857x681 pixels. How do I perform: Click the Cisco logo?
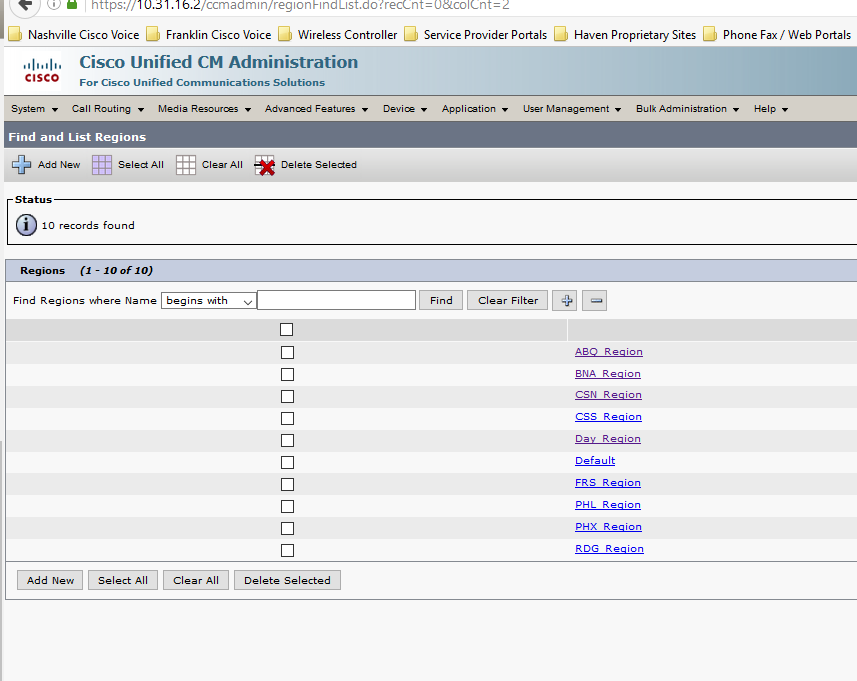coord(42,71)
